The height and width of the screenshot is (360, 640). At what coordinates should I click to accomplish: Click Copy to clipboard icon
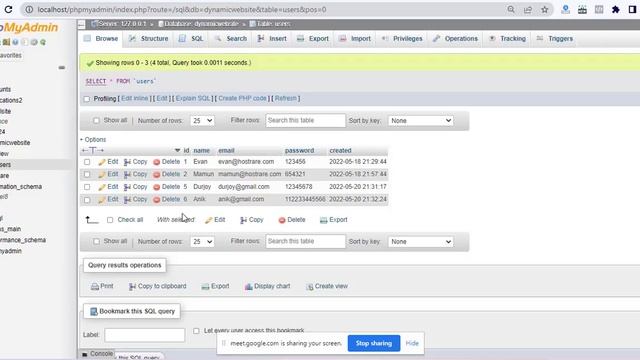click(x=132, y=287)
